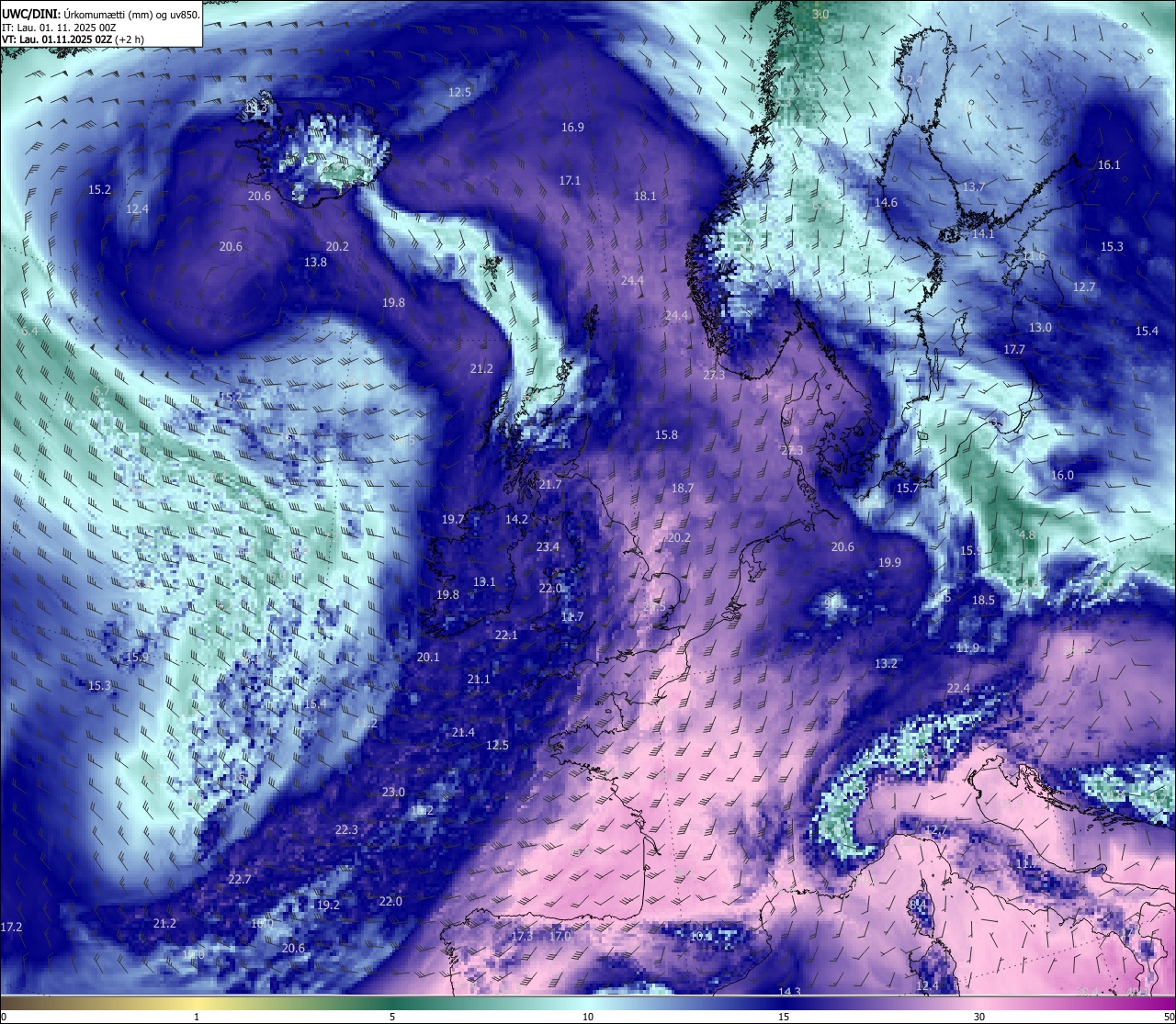Click the 13.7 value label
Viewport: 1176px width, 1024px height.
point(973,186)
